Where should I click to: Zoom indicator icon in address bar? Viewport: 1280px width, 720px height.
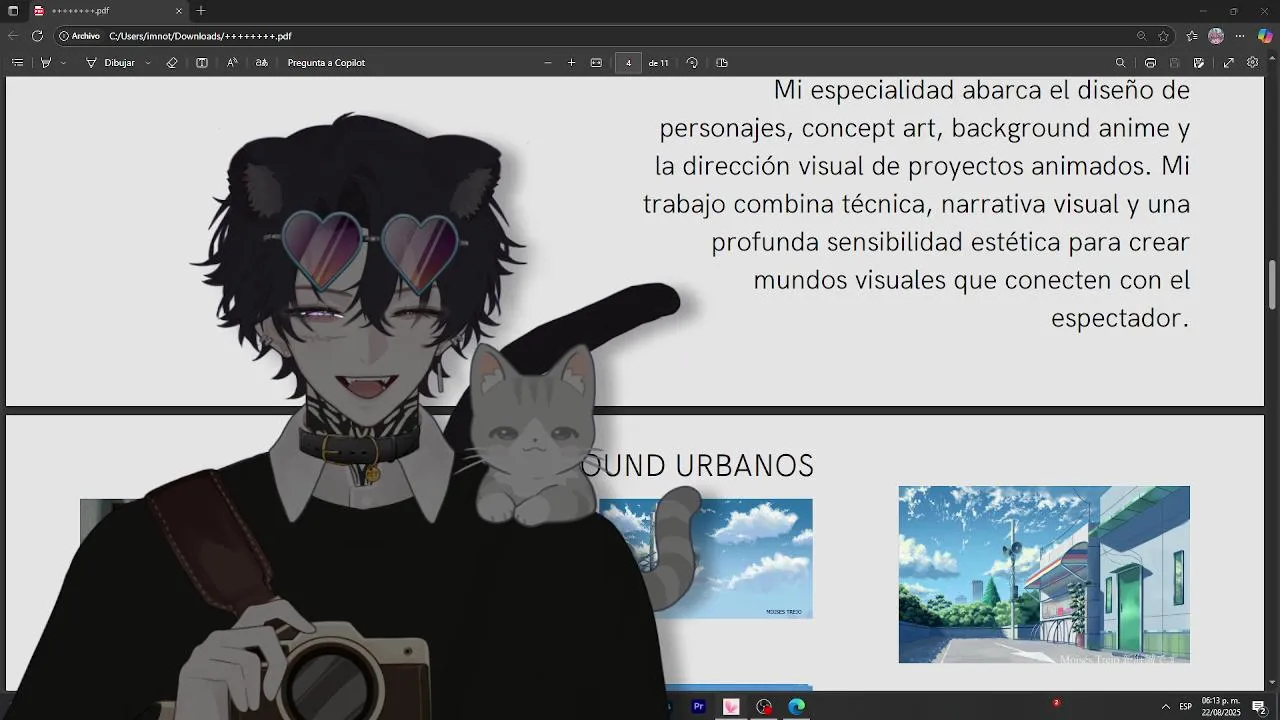coord(1141,36)
